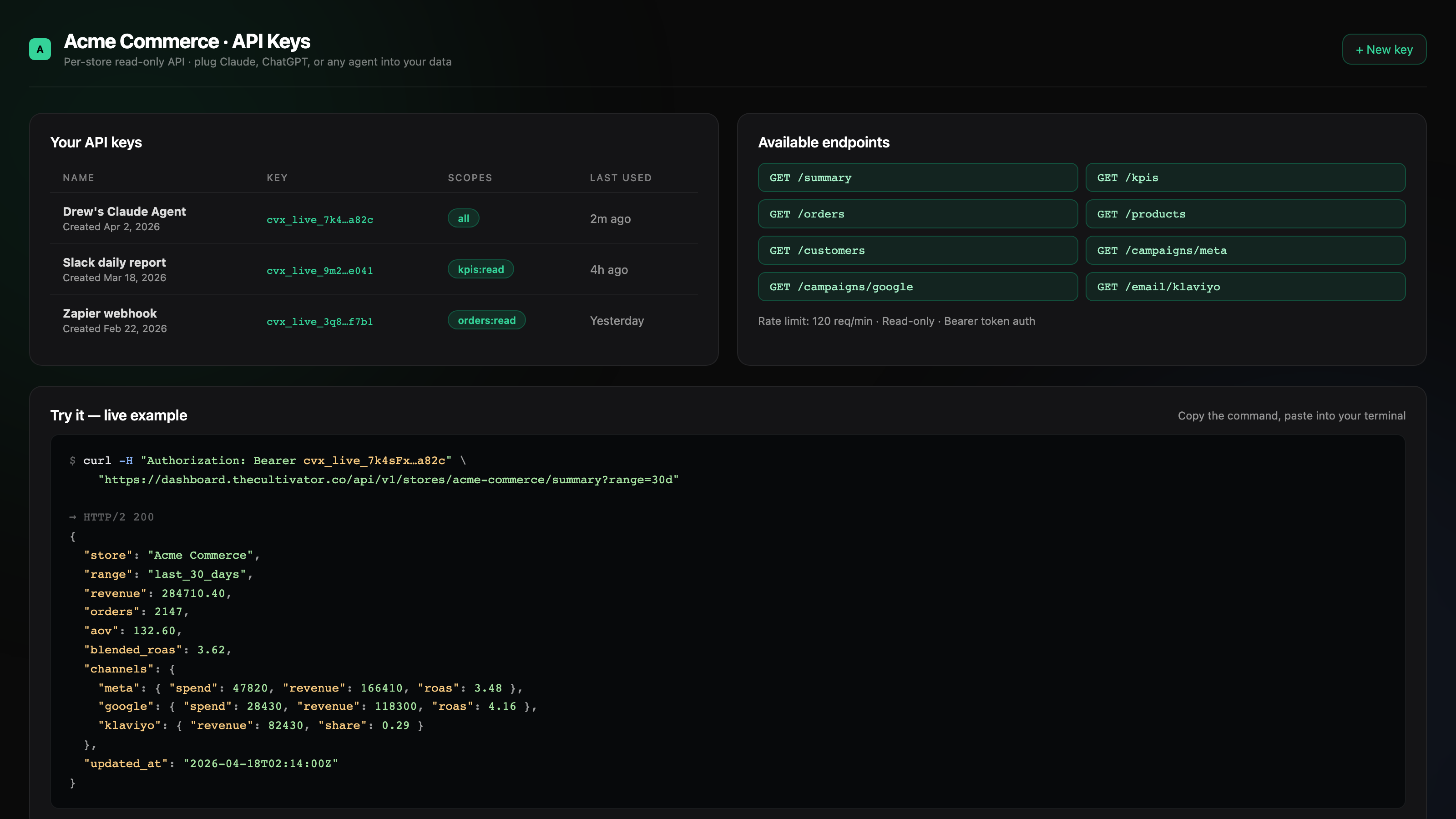
Task: Create a new API key
Action: (1384, 49)
